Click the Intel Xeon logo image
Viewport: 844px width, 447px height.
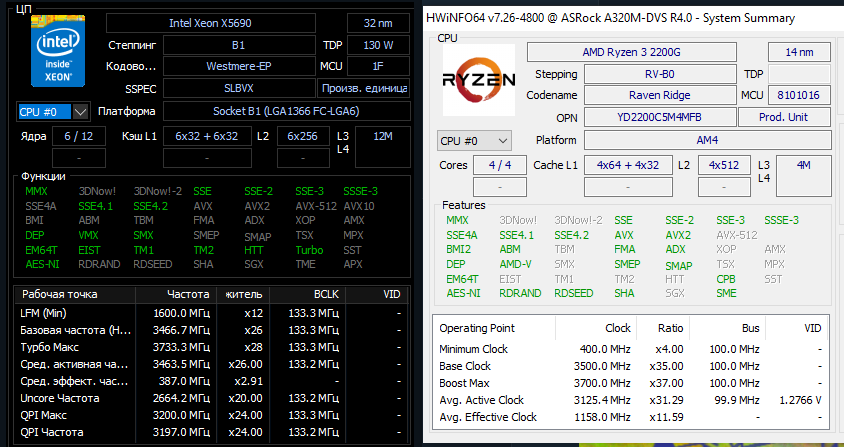point(58,51)
